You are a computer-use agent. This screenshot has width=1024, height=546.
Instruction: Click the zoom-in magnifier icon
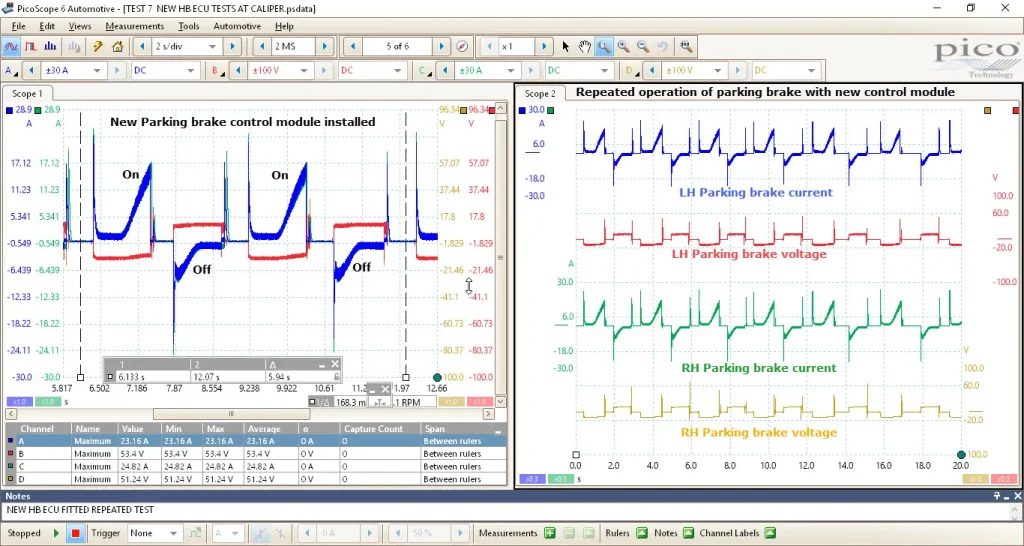tap(623, 46)
